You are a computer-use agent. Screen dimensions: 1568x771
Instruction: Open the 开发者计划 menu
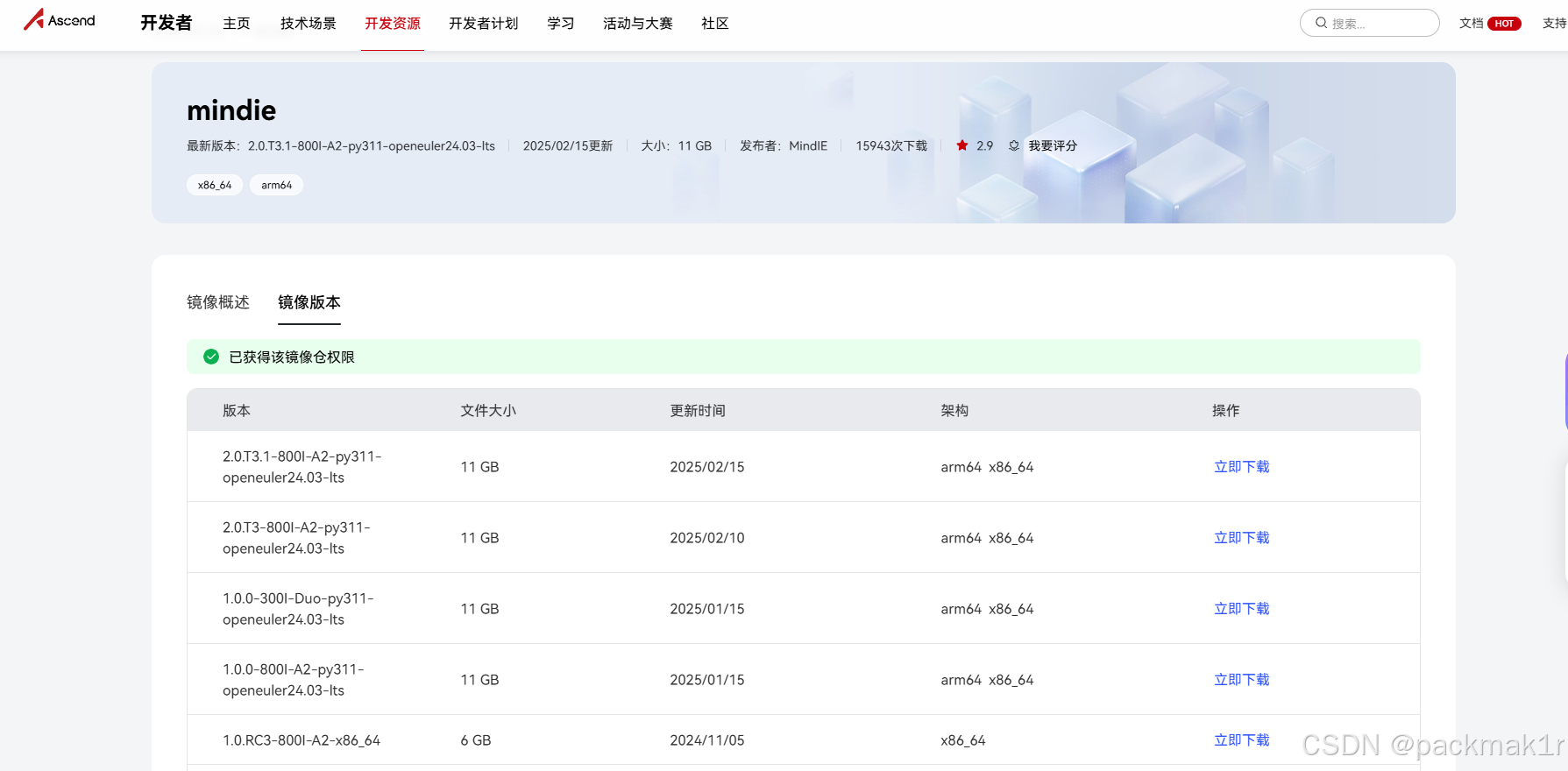pos(484,24)
